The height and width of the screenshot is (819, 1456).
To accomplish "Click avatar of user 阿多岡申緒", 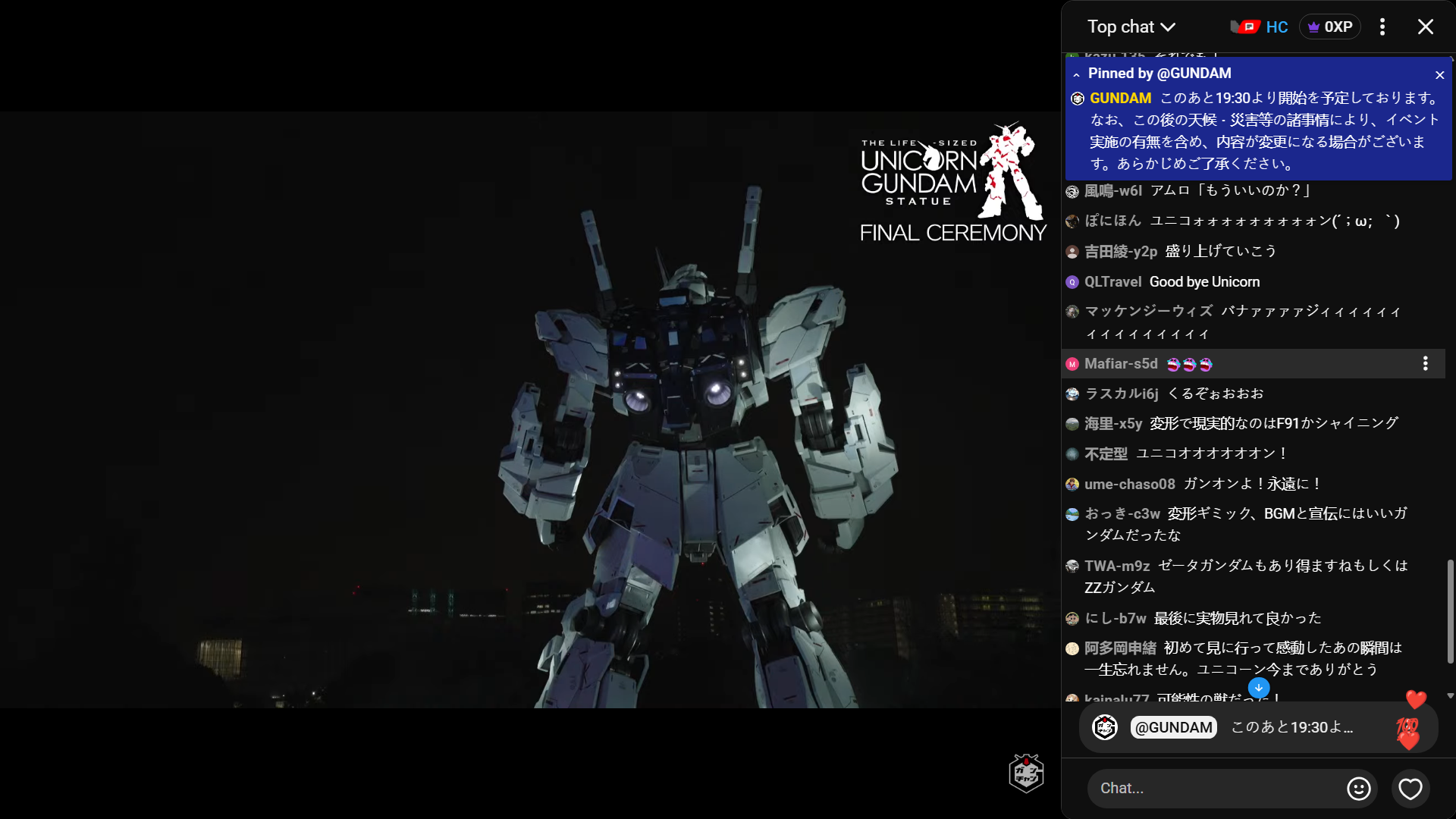I will [x=1072, y=648].
